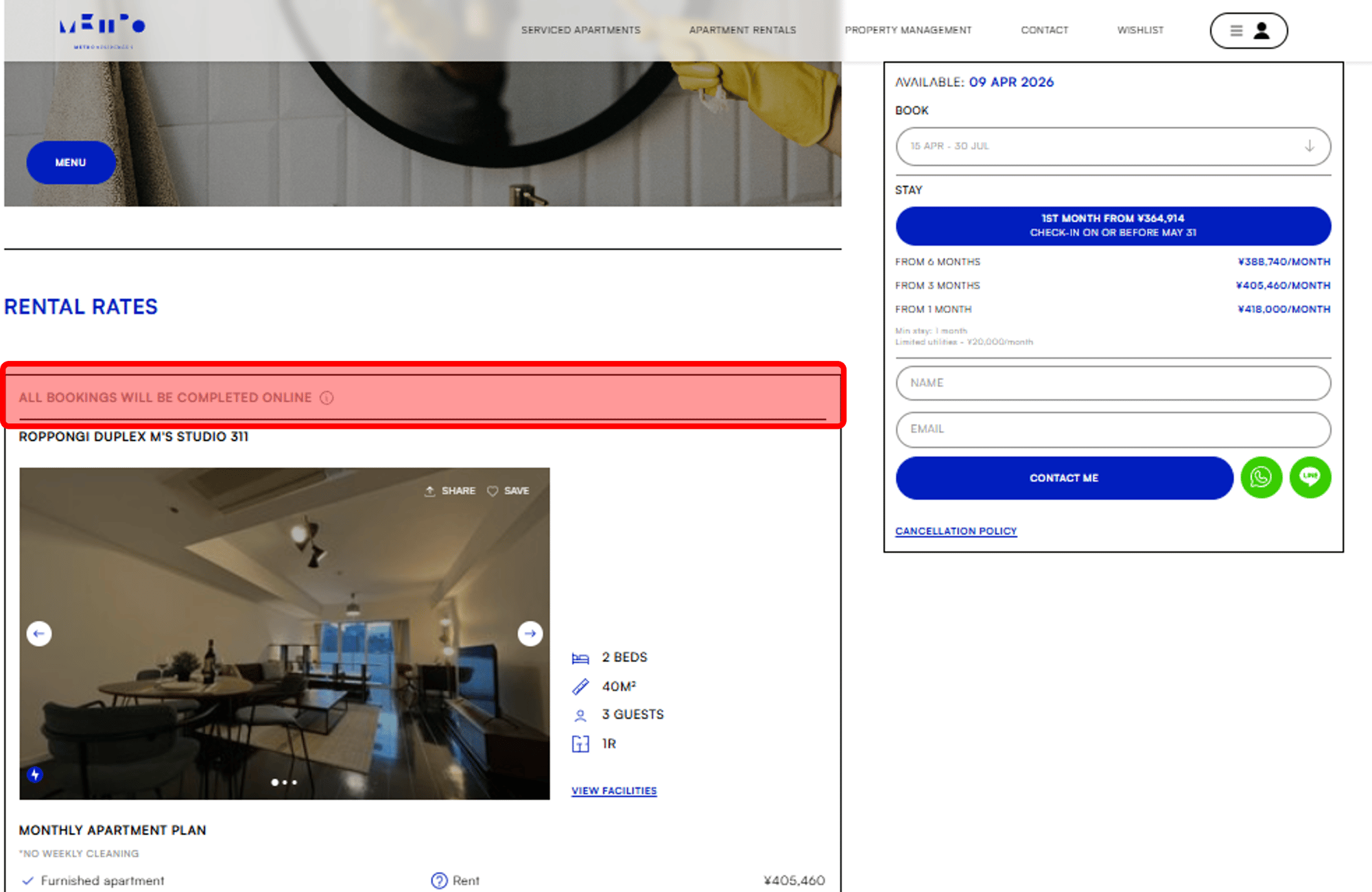
Task: Click View Facilities link
Action: pyautogui.click(x=614, y=790)
